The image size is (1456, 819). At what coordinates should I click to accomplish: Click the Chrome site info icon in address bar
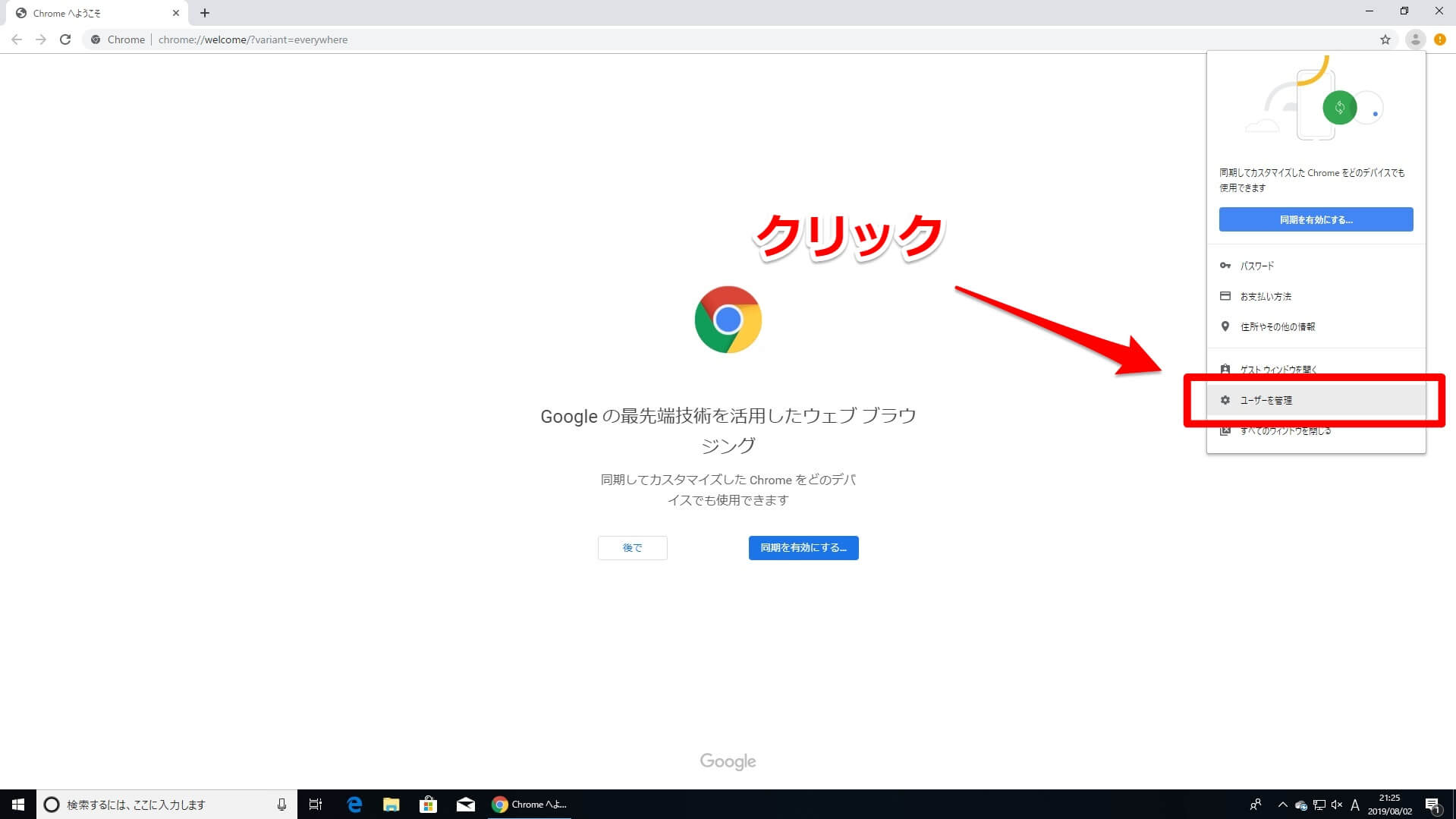(96, 39)
